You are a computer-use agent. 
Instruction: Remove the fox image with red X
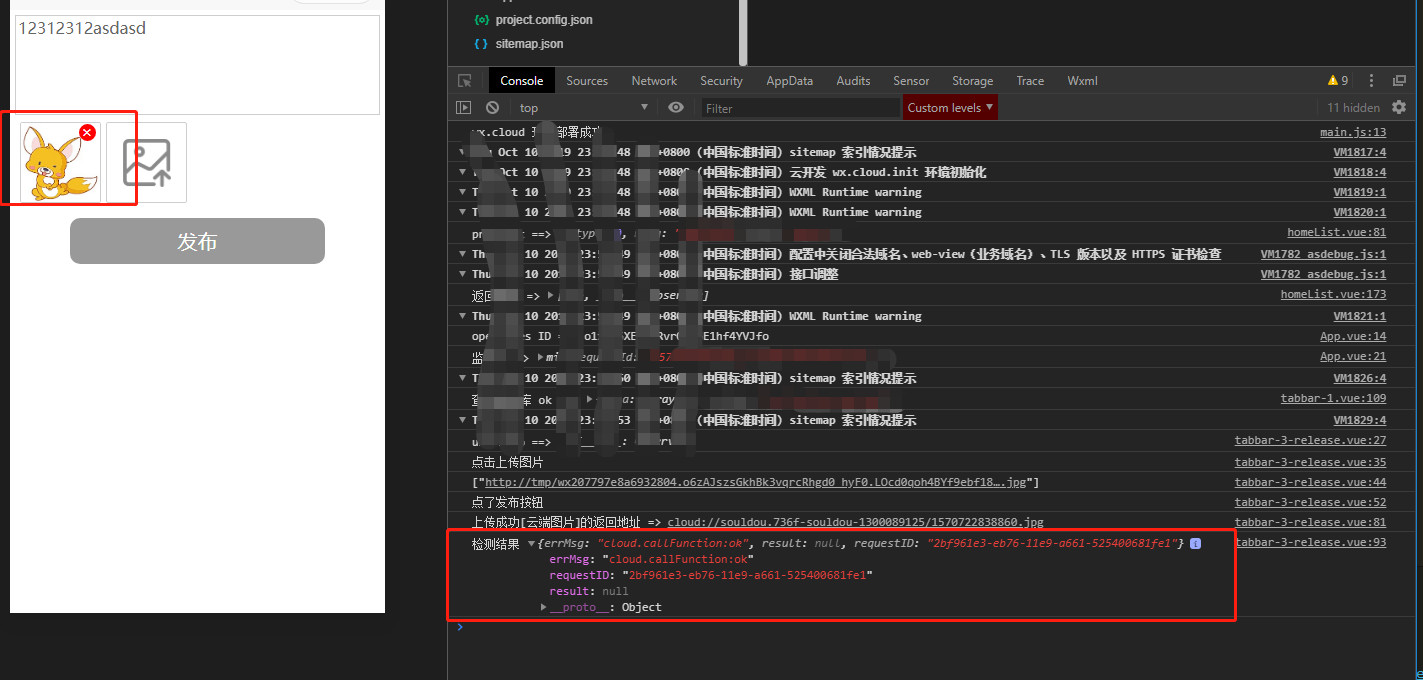point(87,132)
